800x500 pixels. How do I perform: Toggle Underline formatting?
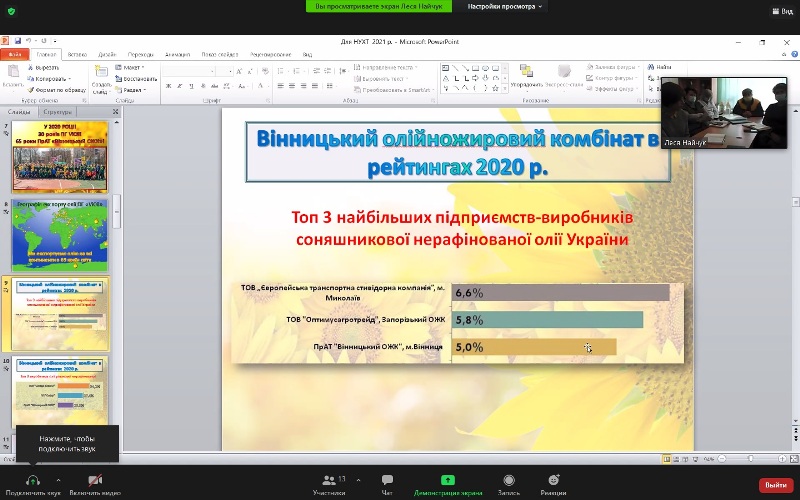click(x=191, y=86)
